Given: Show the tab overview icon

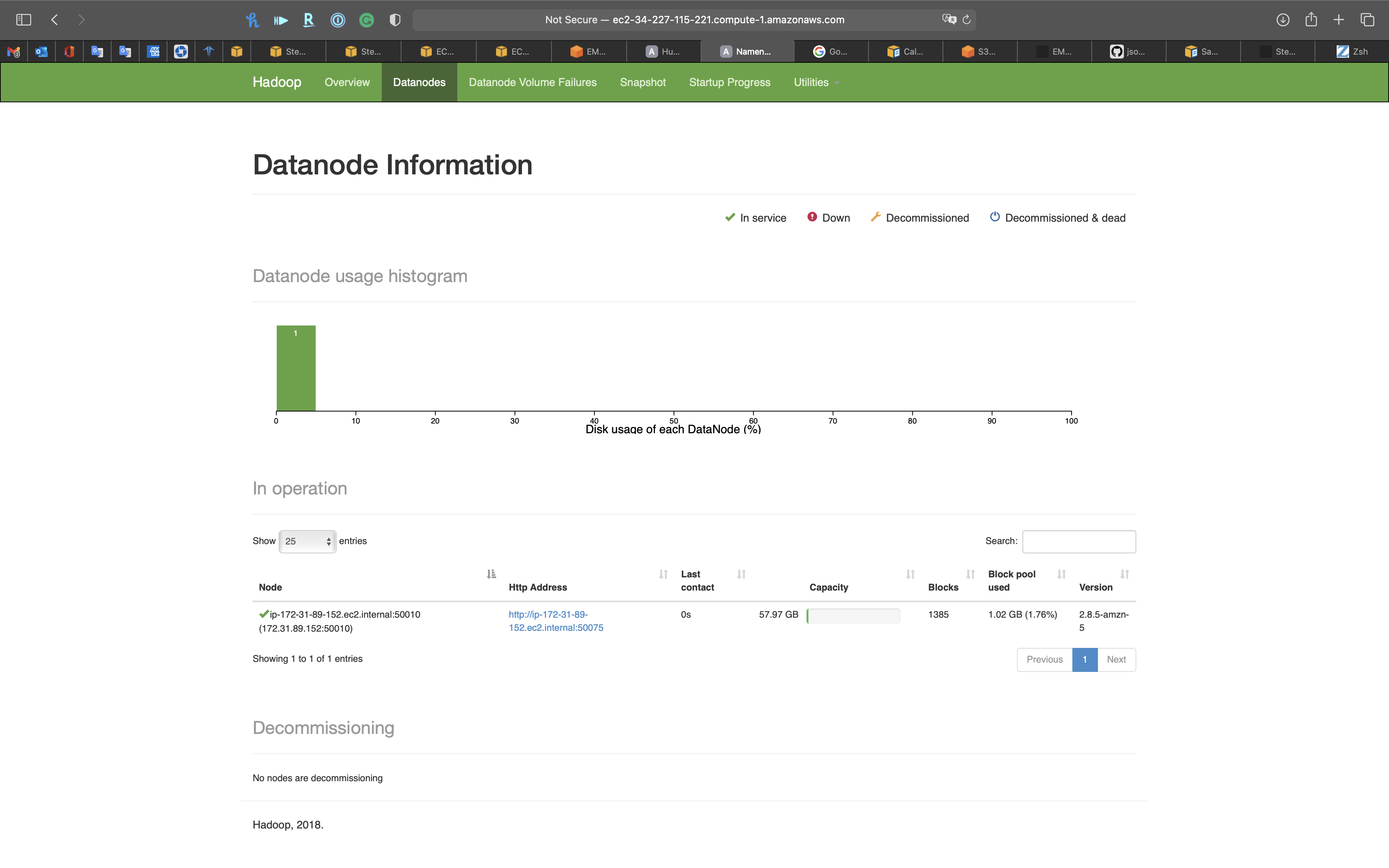Looking at the screenshot, I should 1367,19.
